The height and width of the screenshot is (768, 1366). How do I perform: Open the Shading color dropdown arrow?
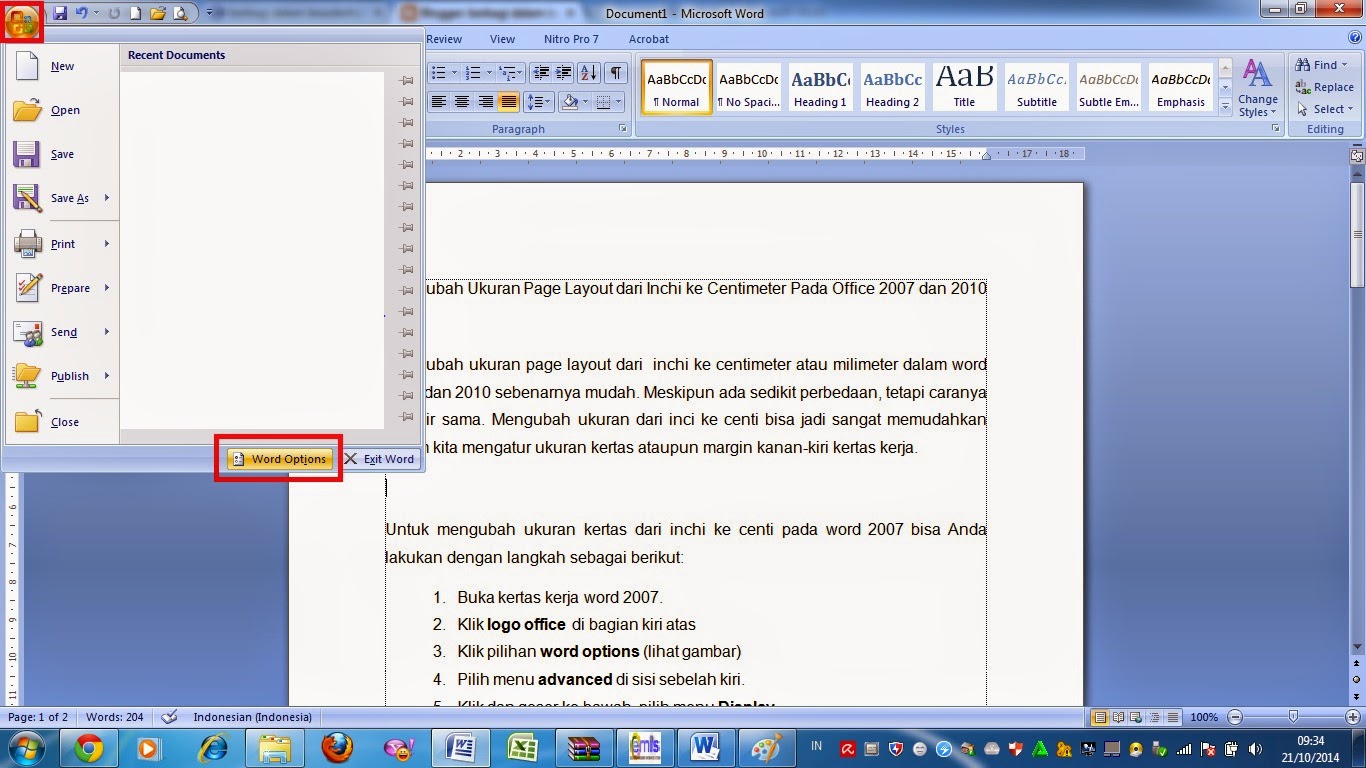(x=586, y=102)
